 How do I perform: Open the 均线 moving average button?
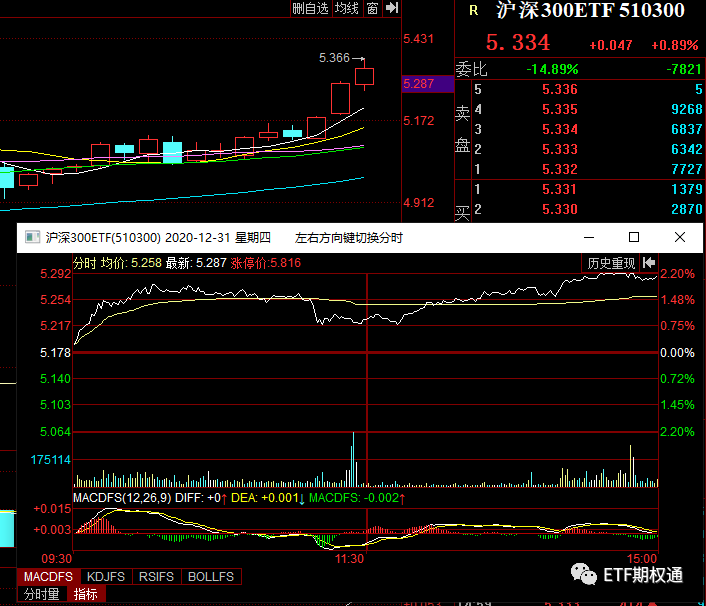347,8
